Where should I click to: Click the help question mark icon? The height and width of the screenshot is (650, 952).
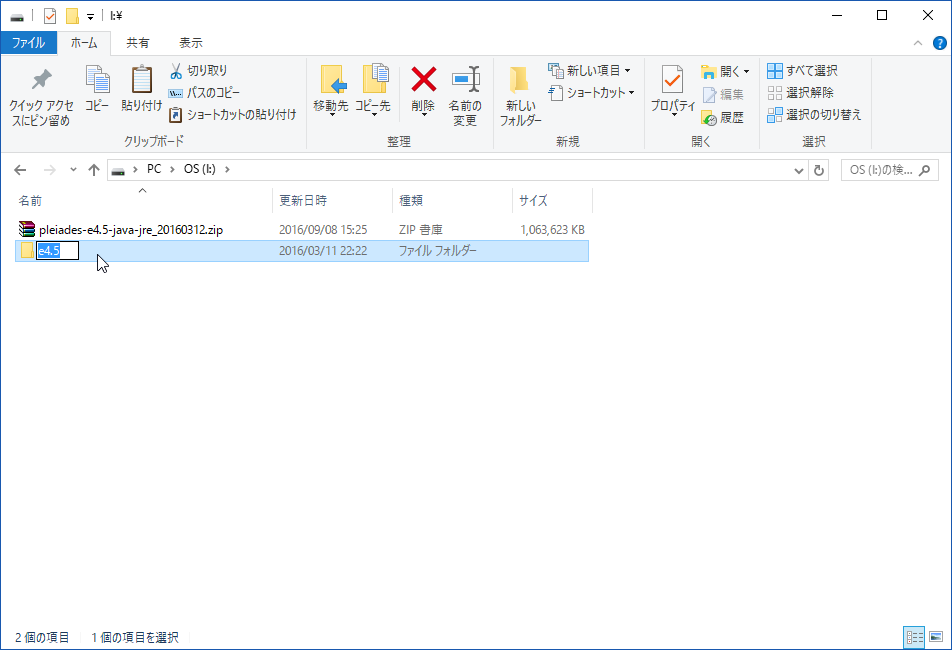(939, 43)
